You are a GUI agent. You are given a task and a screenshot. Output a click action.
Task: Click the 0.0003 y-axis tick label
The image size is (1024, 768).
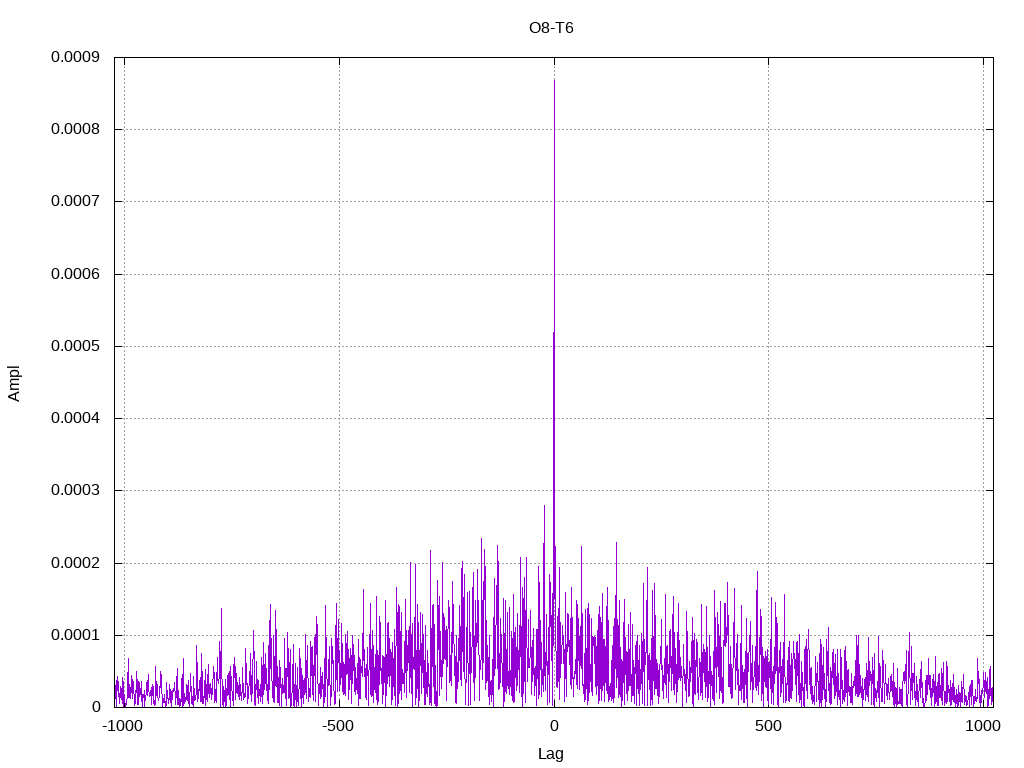coord(75,490)
